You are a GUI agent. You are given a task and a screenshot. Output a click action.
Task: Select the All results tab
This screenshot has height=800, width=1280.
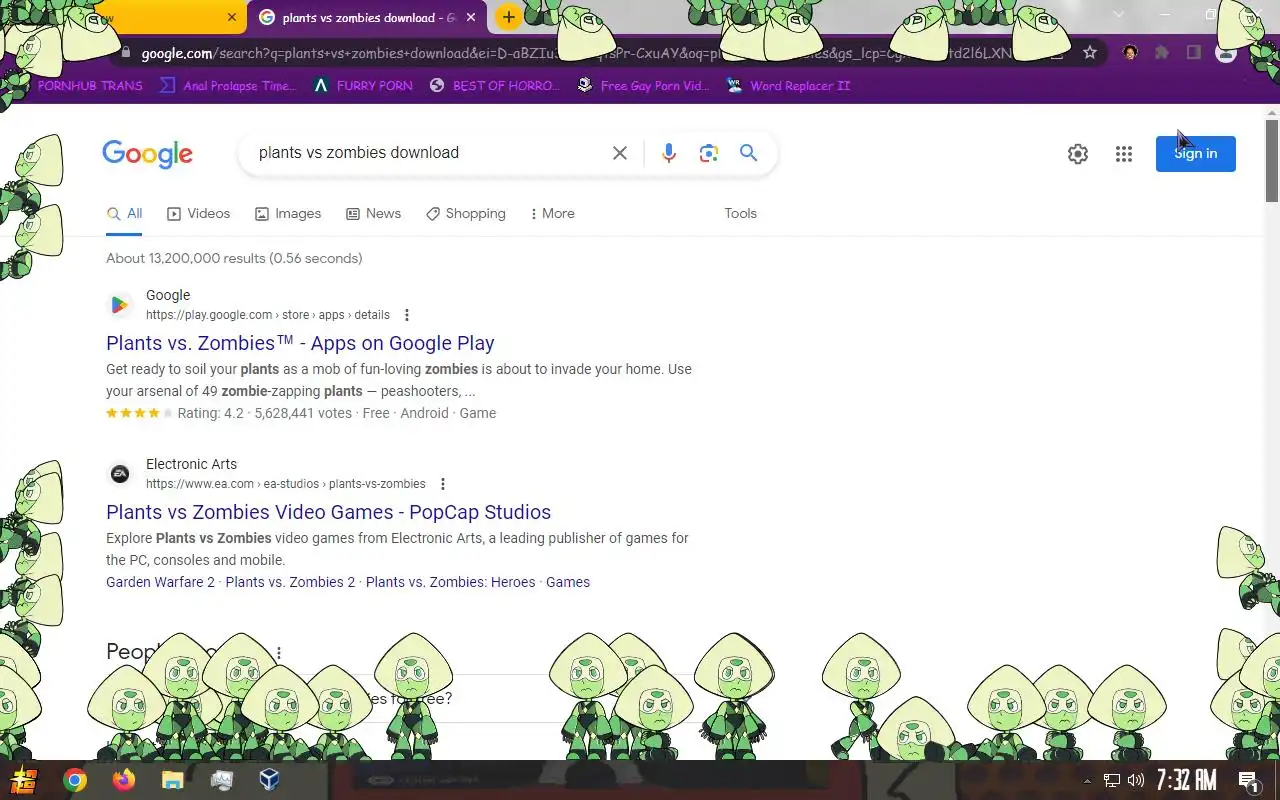pyautogui.click(x=125, y=214)
